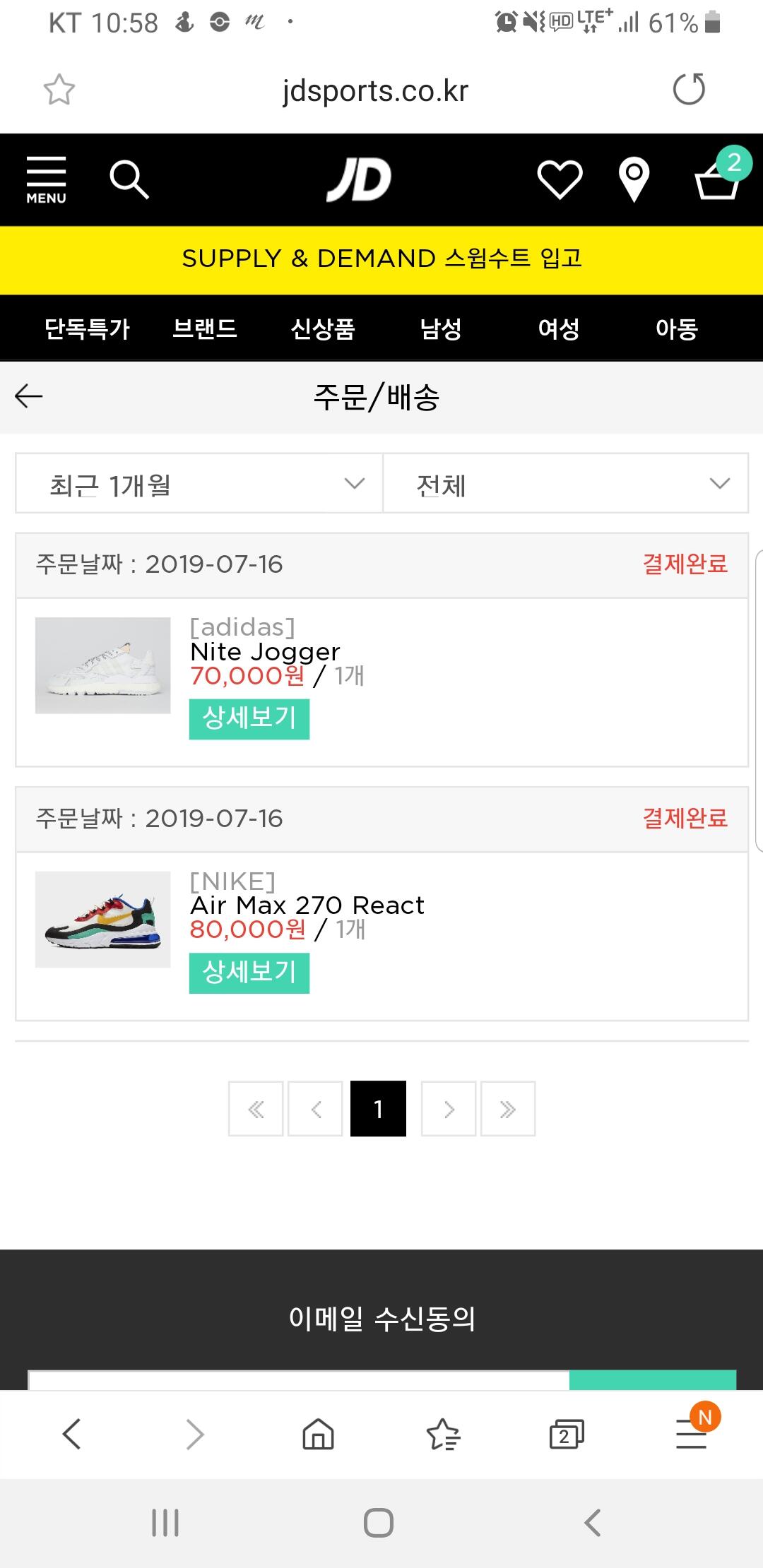Open the shopping basket icon
The image size is (763, 1568).
[x=718, y=179]
